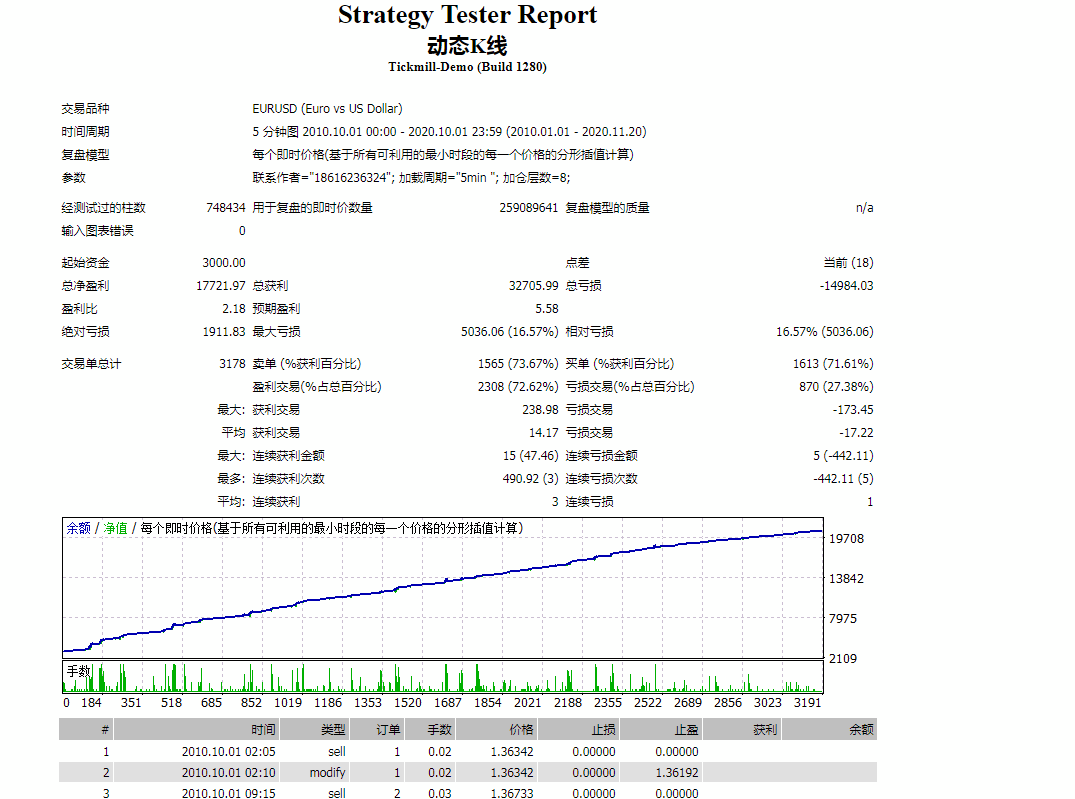Viewport: 1075px width, 799px height.
Task: Click the 复盘模型 label
Action: click(x=86, y=155)
